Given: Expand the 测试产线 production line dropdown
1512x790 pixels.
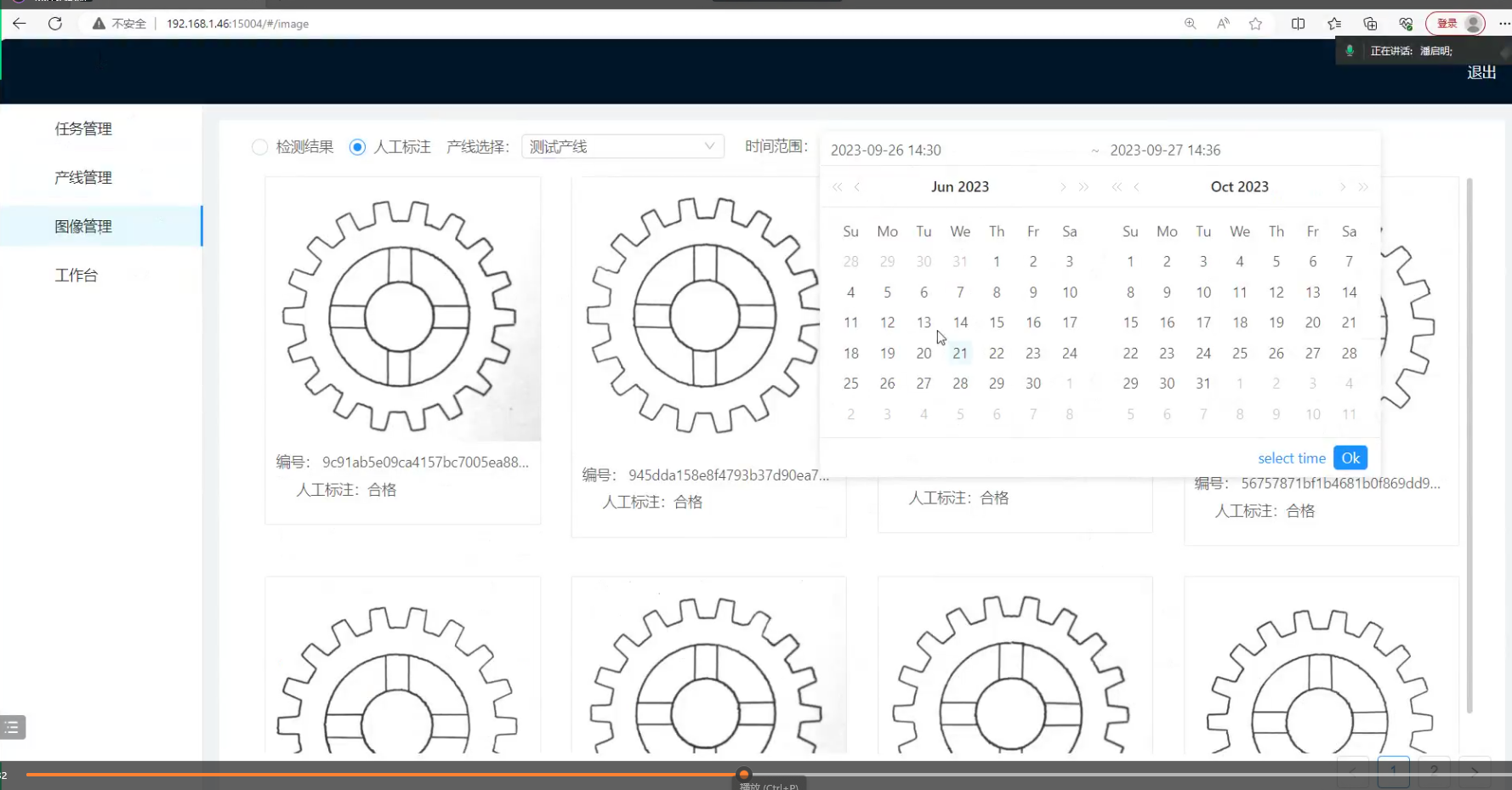Looking at the screenshot, I should 622,147.
